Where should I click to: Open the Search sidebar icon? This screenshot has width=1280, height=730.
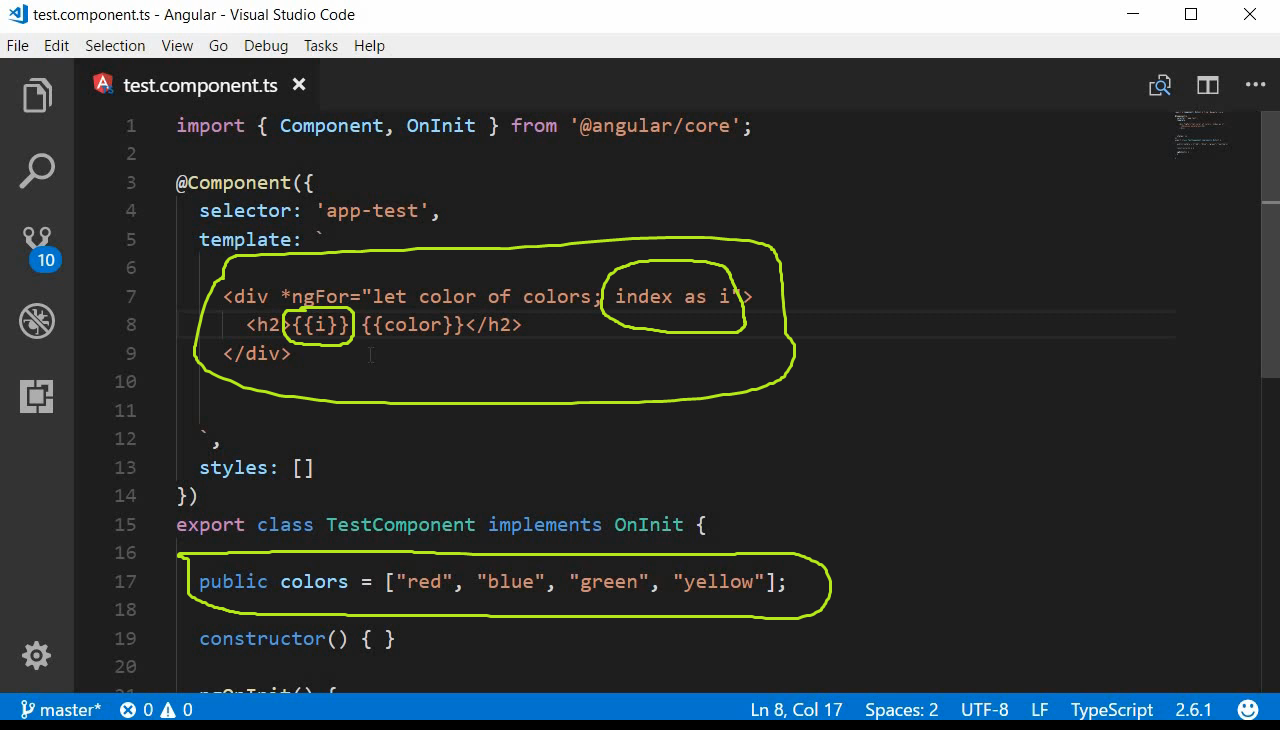(x=37, y=170)
